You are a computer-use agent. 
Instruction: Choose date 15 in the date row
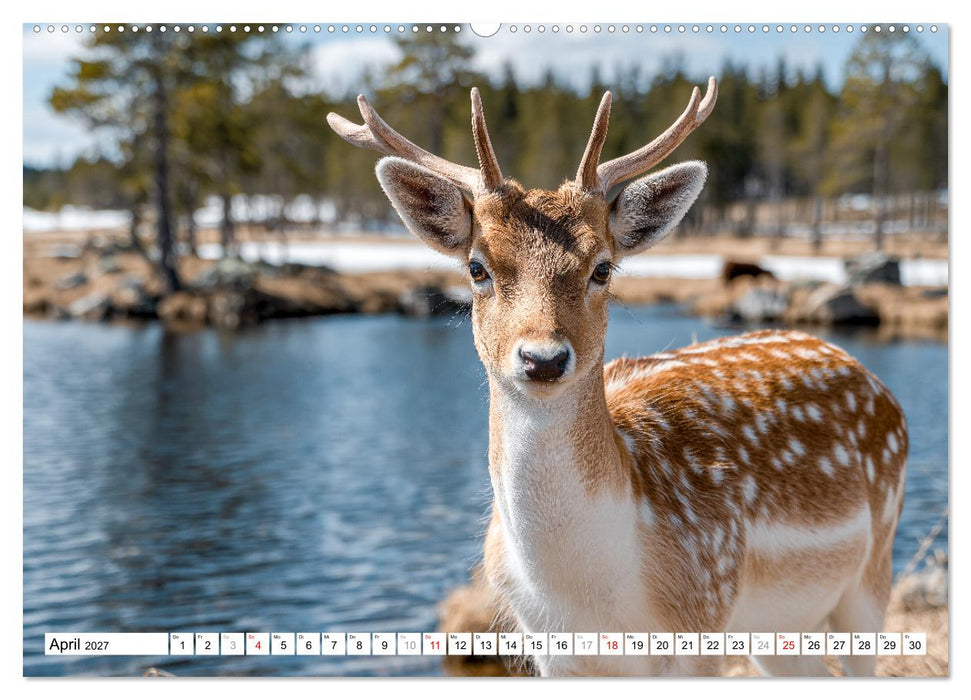536,644
